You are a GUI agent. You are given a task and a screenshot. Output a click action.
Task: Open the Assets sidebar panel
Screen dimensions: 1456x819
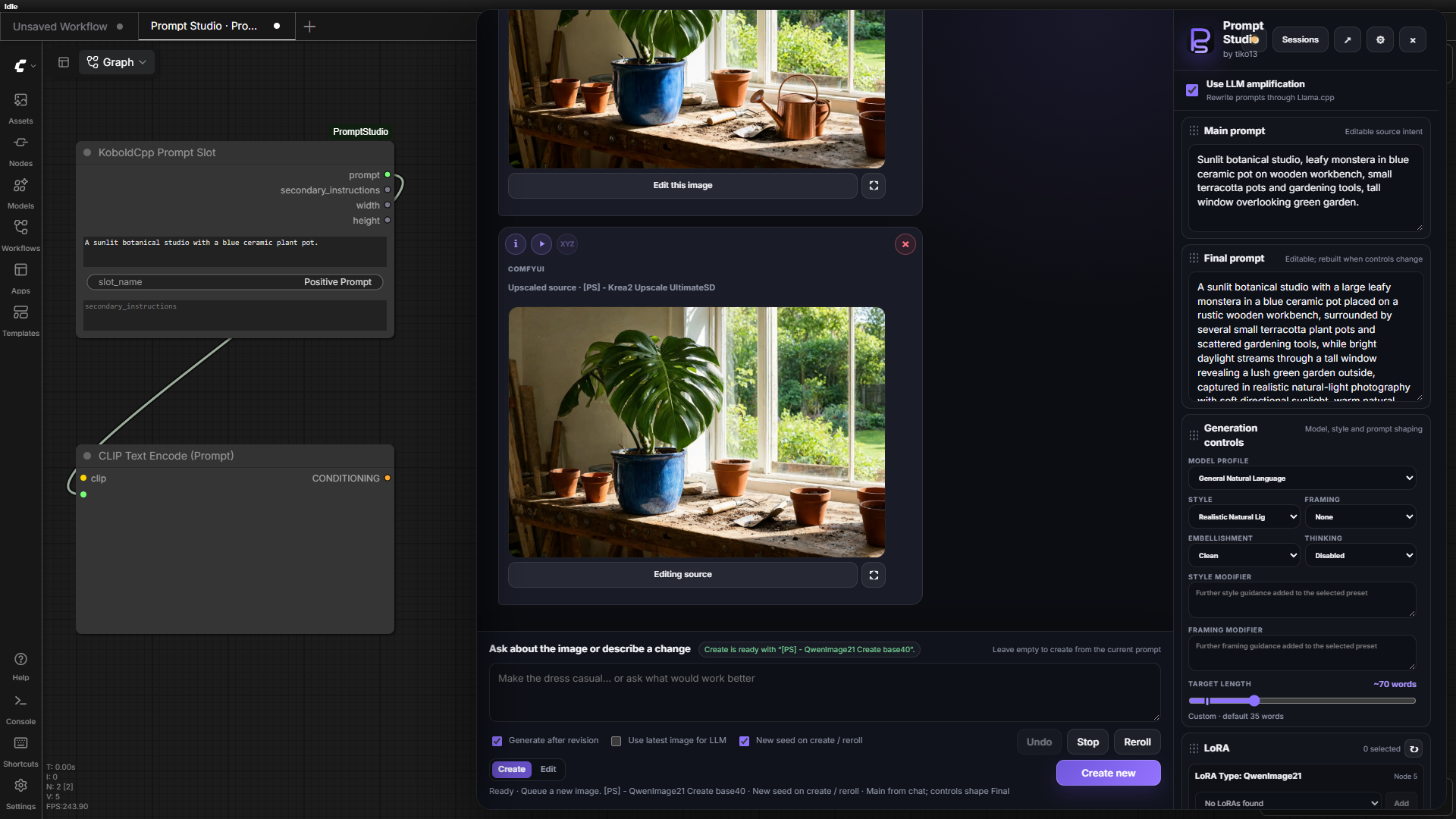(x=20, y=108)
